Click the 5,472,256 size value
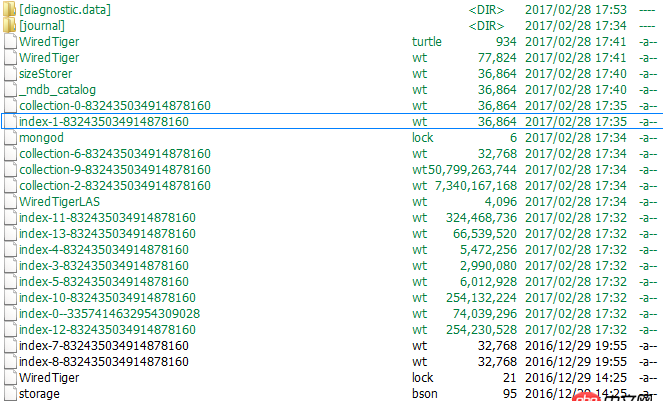This screenshot has height=401, width=663. point(488,250)
